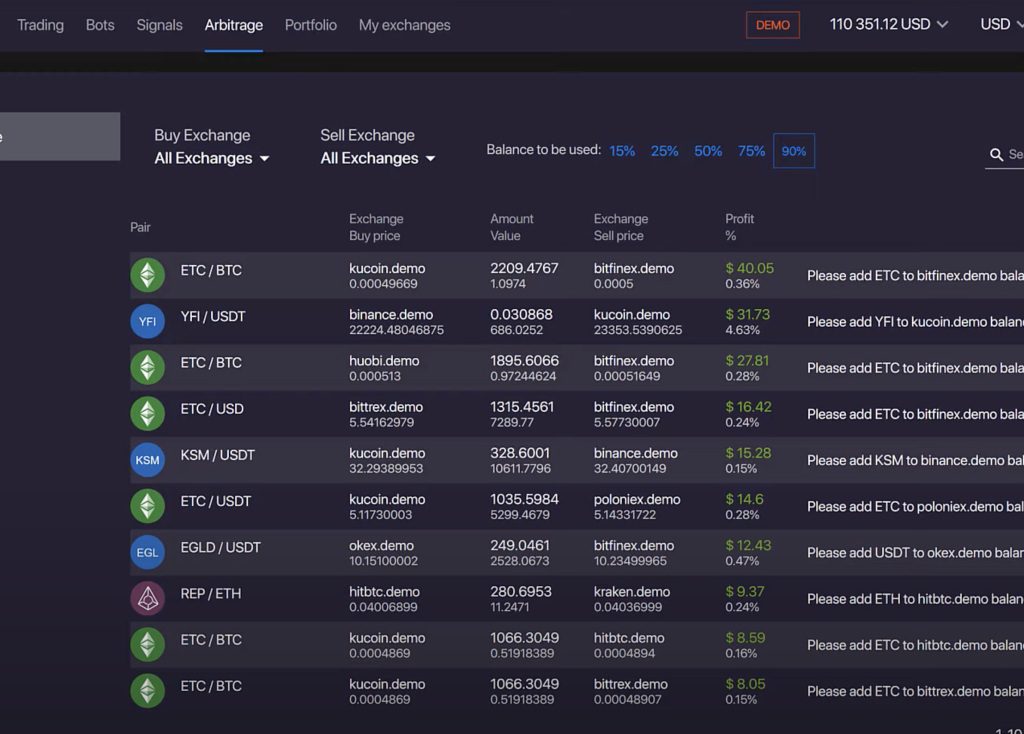Click Please add KSM to binance.demo message

[916, 460]
